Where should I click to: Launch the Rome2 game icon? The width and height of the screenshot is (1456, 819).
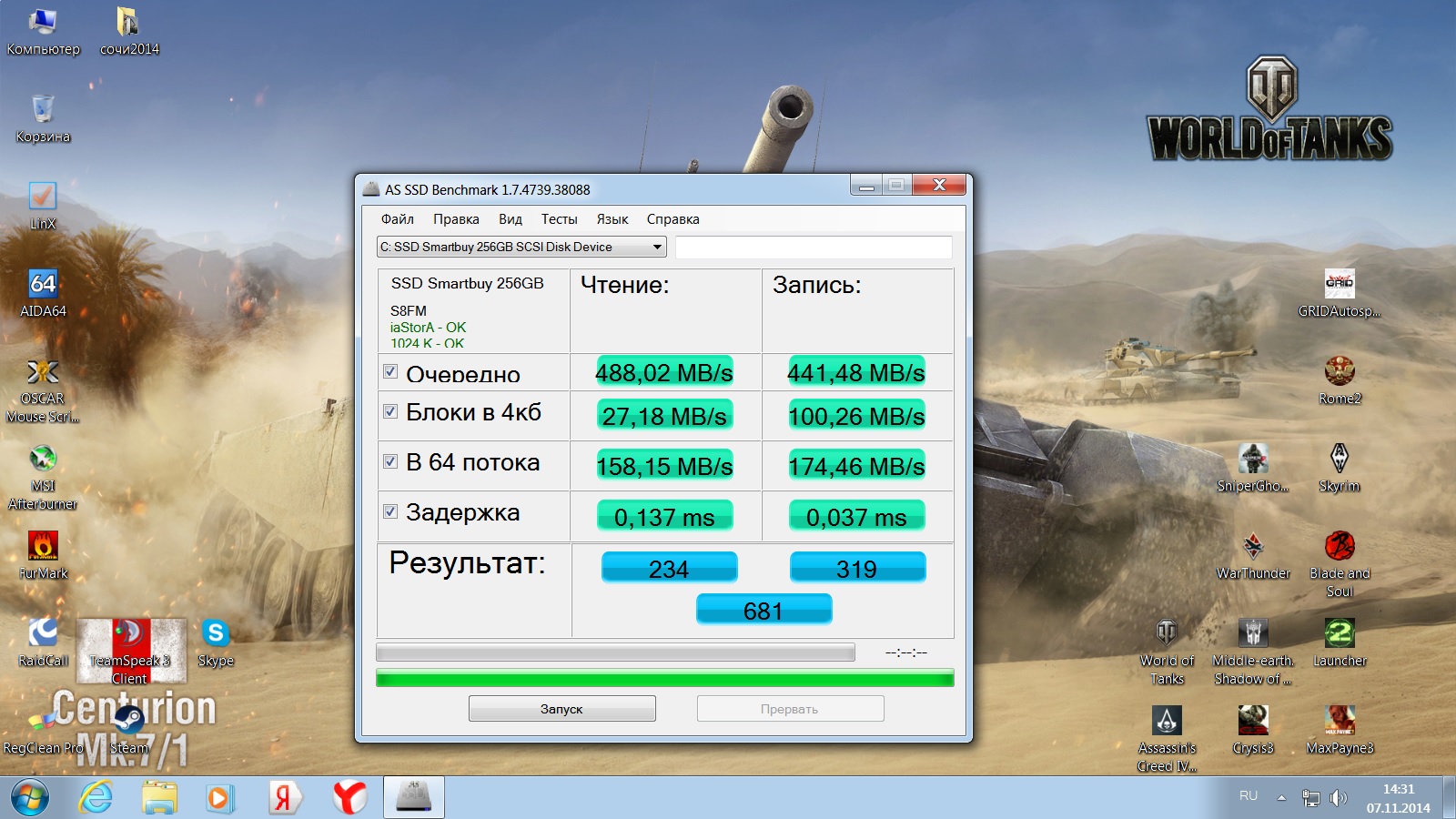click(x=1340, y=381)
